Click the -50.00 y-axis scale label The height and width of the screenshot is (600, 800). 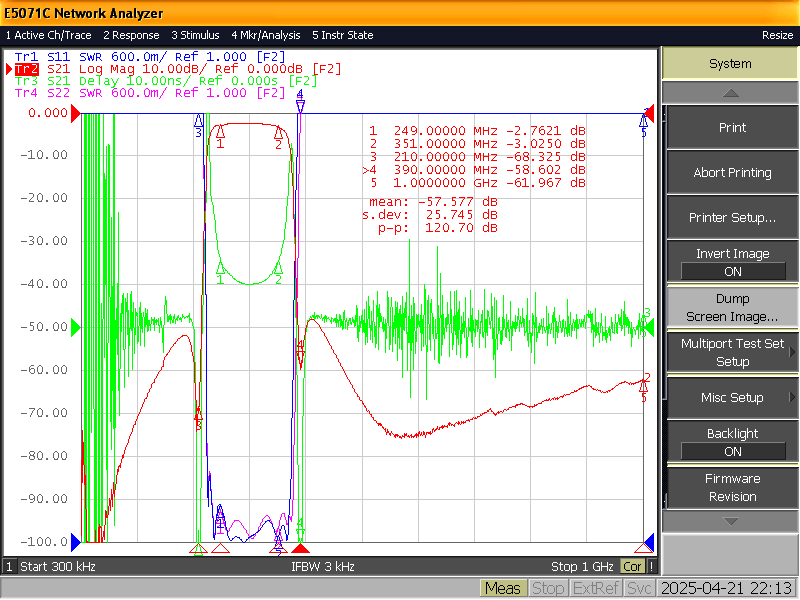(44, 327)
